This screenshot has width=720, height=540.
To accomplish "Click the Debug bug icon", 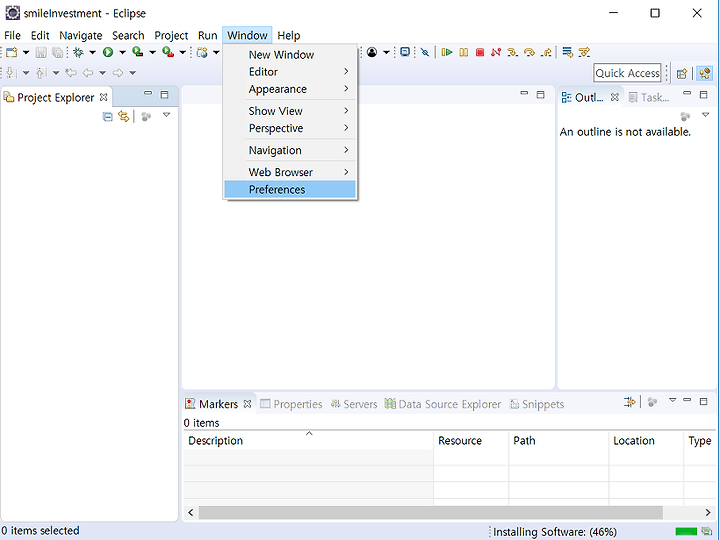I will point(78,52).
